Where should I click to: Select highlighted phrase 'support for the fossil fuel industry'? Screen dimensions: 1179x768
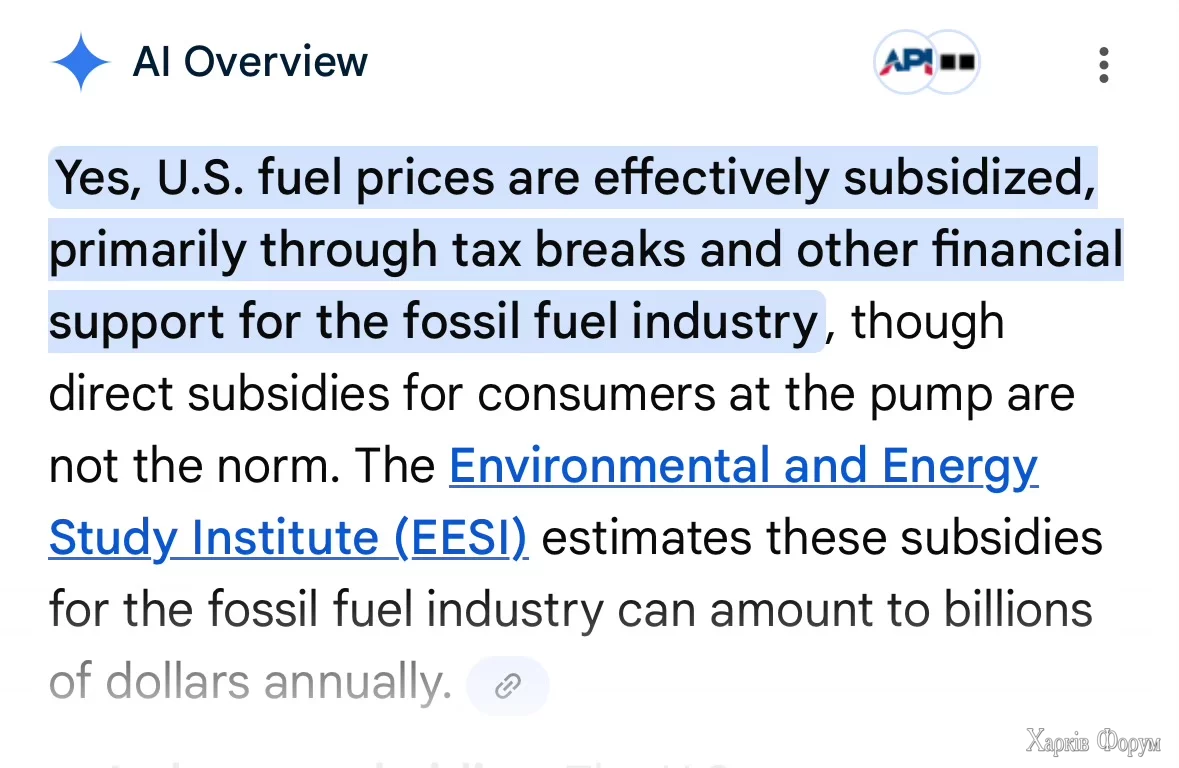(x=433, y=322)
